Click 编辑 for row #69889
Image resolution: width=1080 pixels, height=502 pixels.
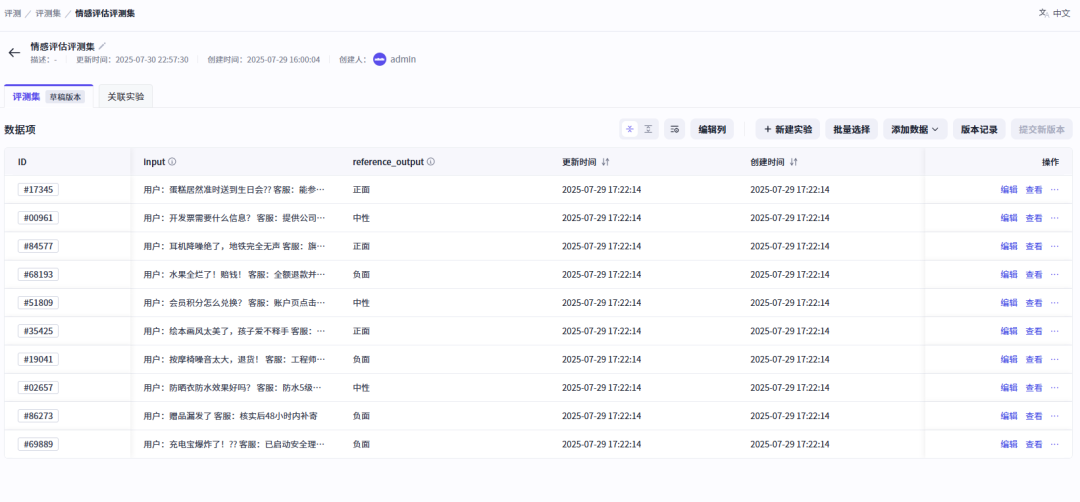point(1009,444)
